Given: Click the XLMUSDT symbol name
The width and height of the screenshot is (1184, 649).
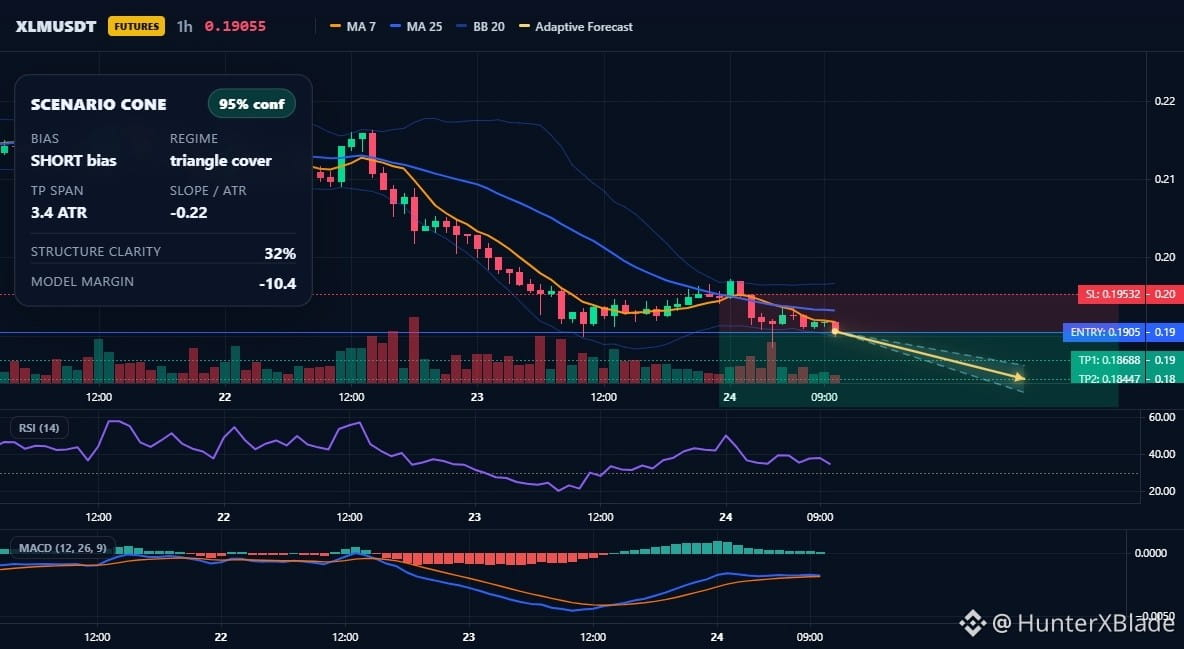Looking at the screenshot, I should pyautogui.click(x=56, y=26).
